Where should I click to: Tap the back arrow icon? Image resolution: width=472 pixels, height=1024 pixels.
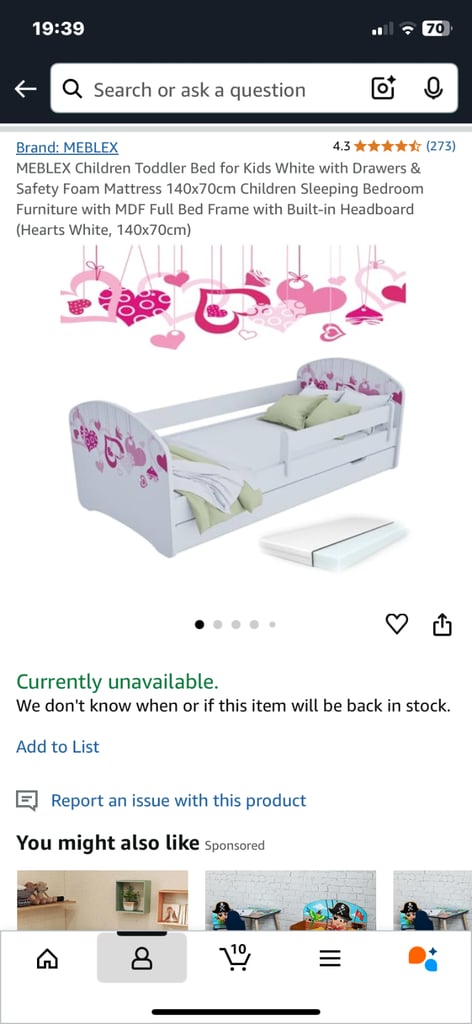[x=25, y=89]
